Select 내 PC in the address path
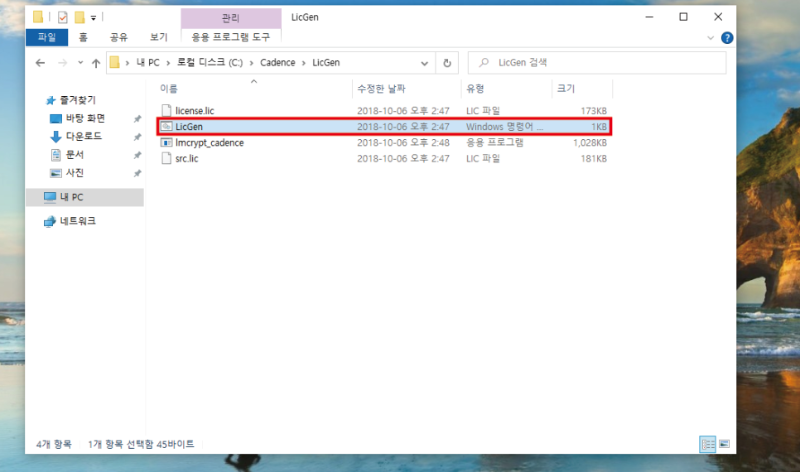This screenshot has height=472, width=800. pyautogui.click(x=148, y=63)
